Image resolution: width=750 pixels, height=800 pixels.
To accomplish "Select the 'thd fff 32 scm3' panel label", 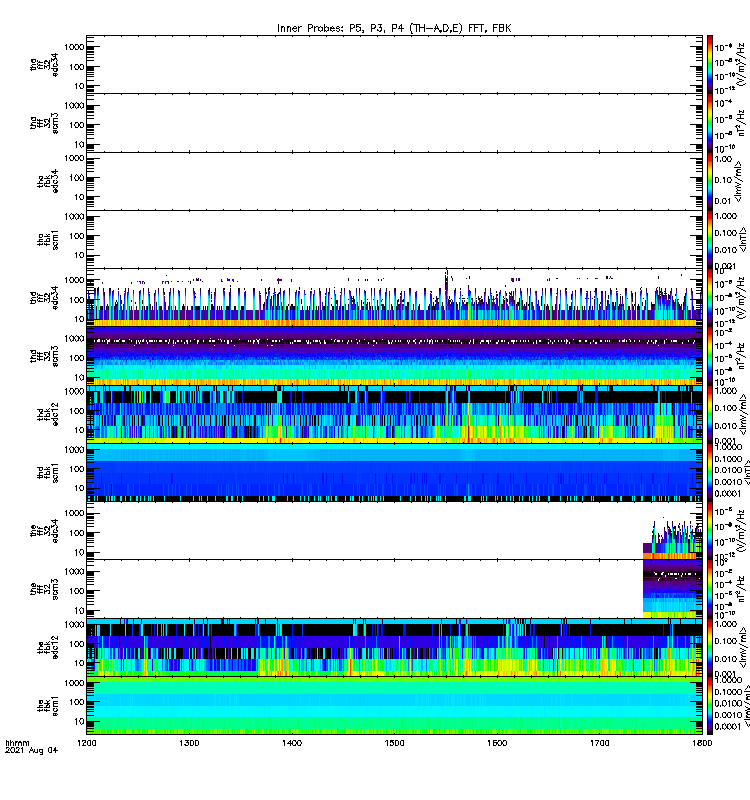I will tap(44, 356).
